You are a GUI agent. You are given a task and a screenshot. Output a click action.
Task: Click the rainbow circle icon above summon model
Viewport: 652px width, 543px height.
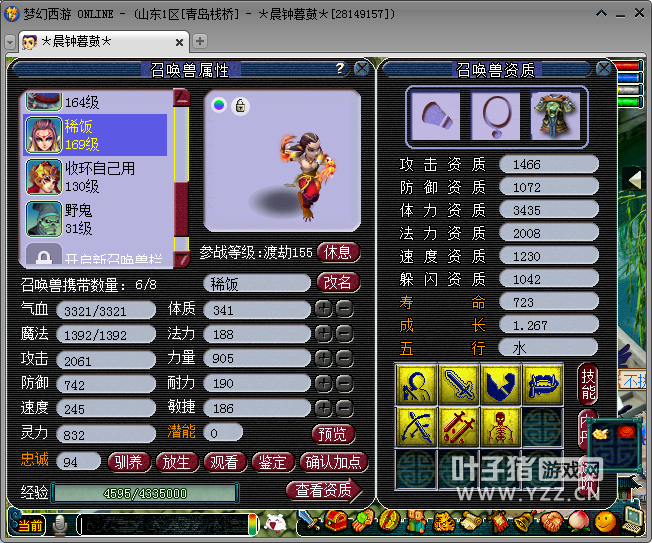219,105
